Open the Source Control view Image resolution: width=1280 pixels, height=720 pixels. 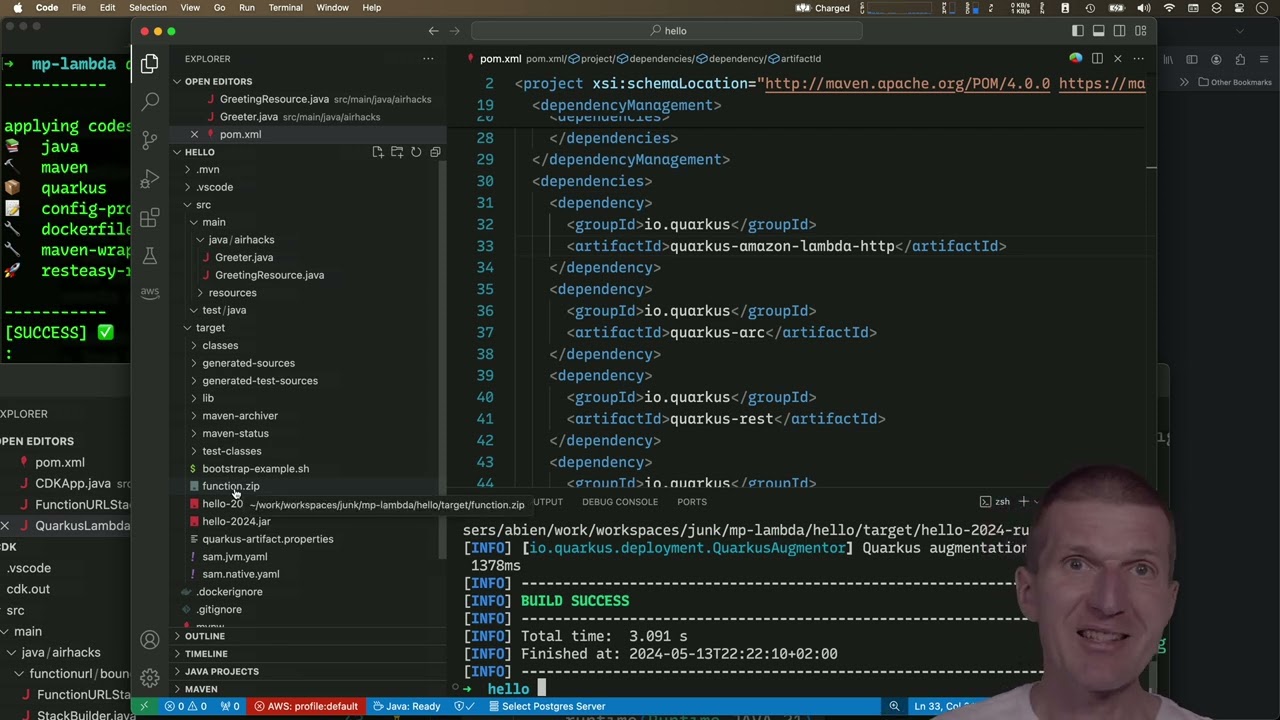tap(150, 140)
